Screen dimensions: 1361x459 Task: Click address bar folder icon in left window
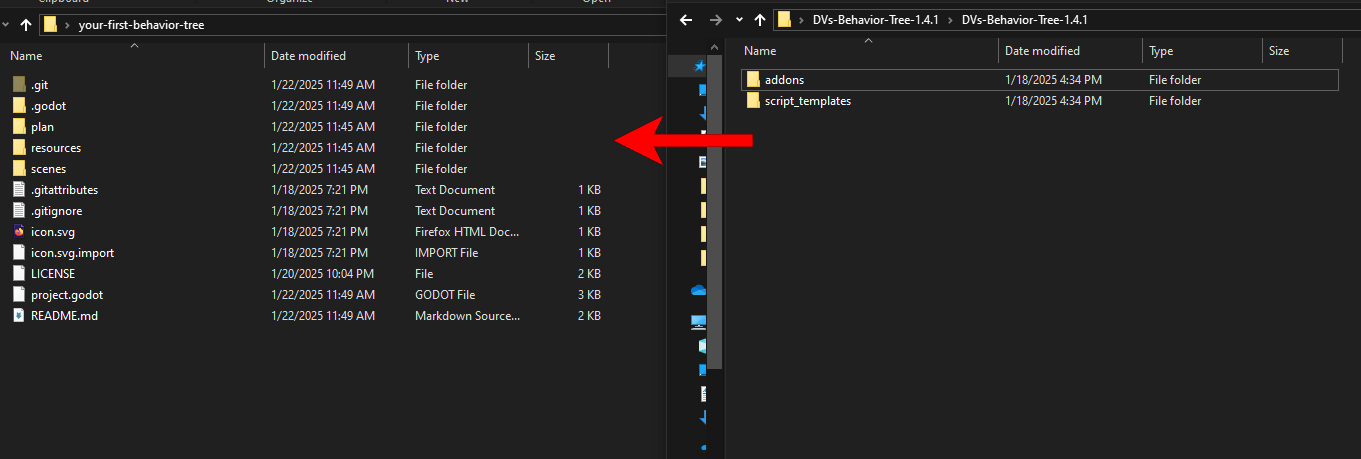(50, 24)
